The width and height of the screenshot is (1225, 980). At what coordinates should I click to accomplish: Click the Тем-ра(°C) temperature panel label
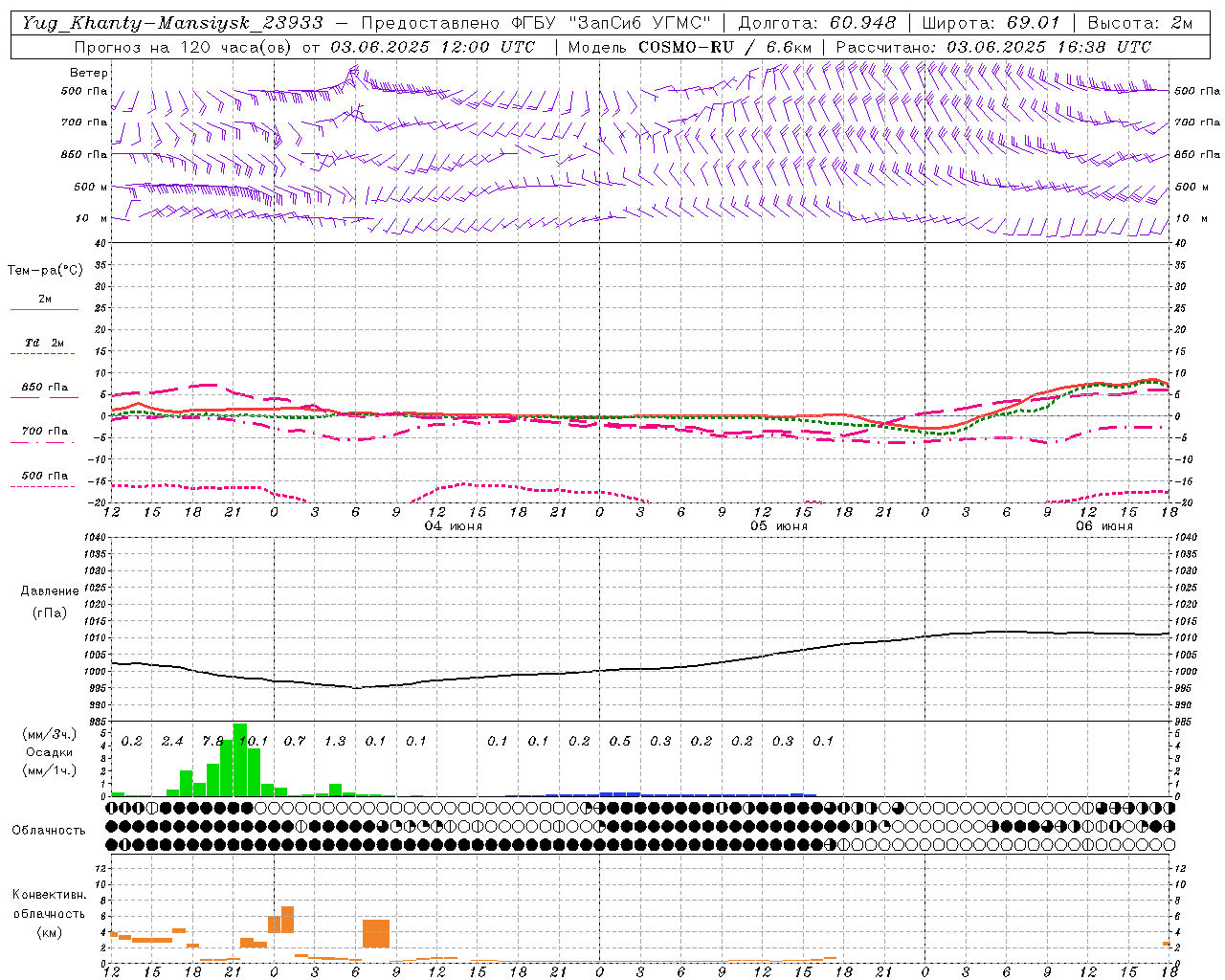pos(45,271)
